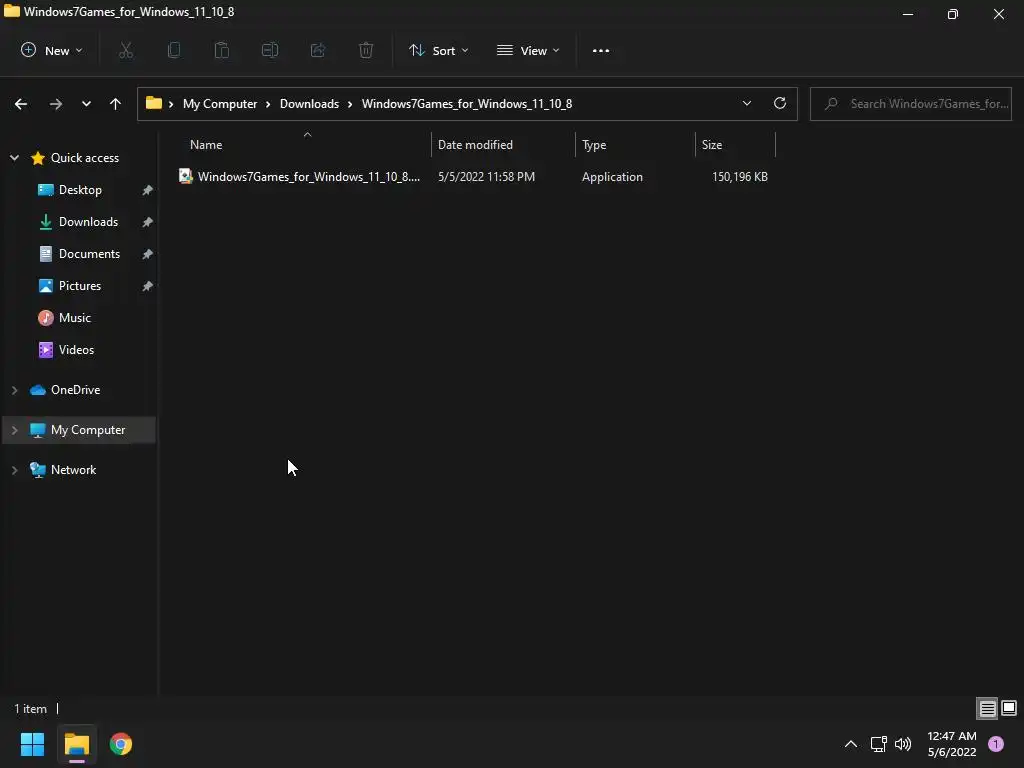Screen dimensions: 1024x768
Task: Click the Delete trash icon
Action: coord(366,50)
